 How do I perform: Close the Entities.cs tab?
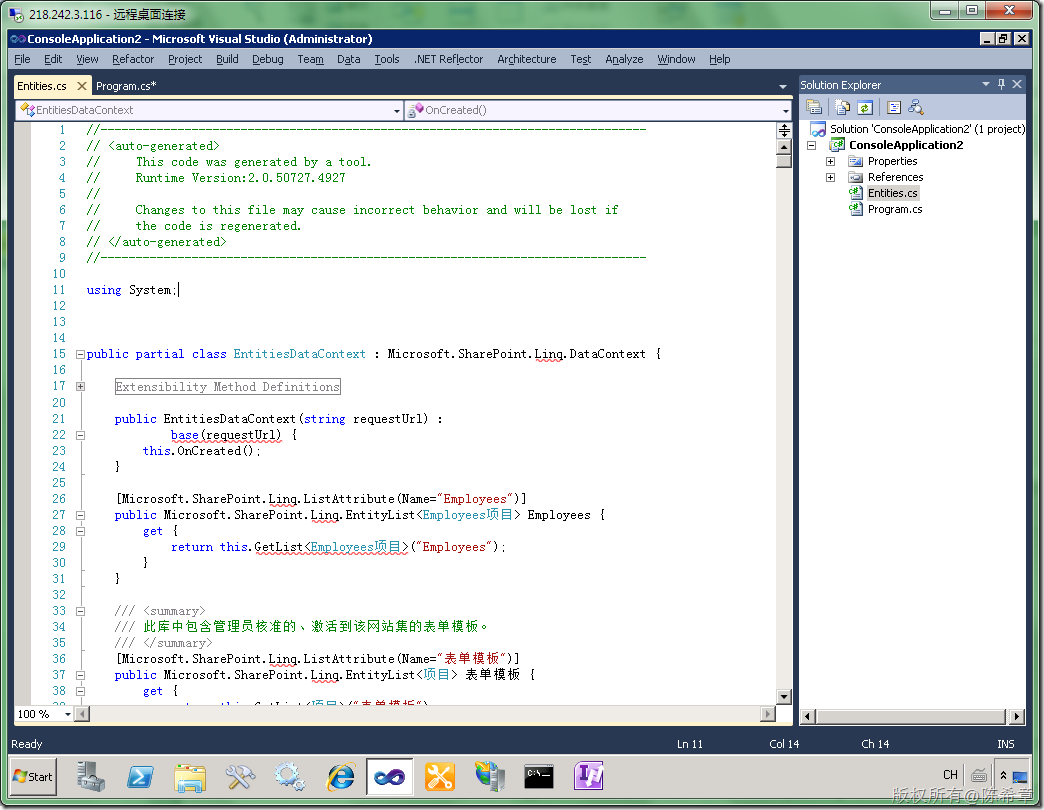[x=82, y=86]
